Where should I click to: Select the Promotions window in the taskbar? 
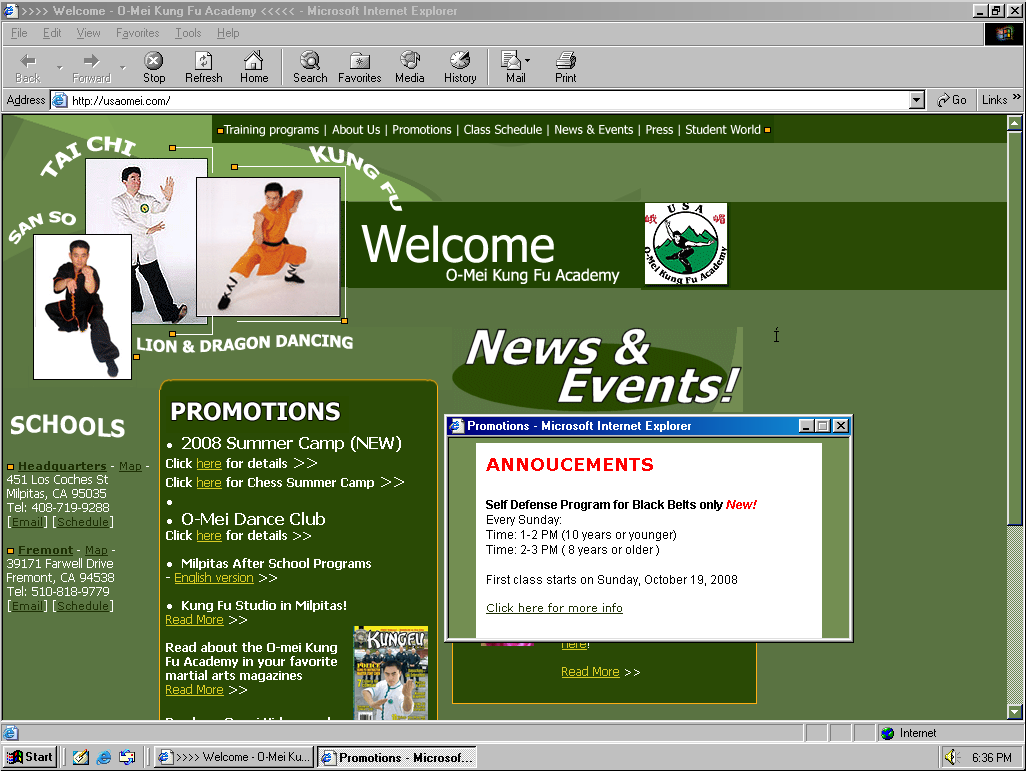(x=396, y=757)
